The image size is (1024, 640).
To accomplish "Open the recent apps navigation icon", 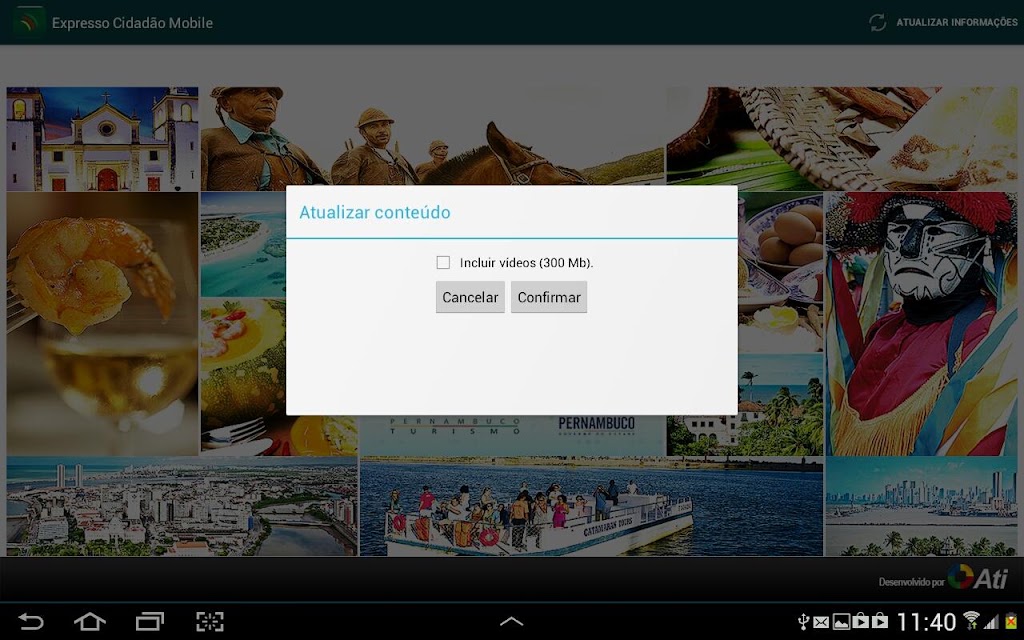I will [150, 621].
